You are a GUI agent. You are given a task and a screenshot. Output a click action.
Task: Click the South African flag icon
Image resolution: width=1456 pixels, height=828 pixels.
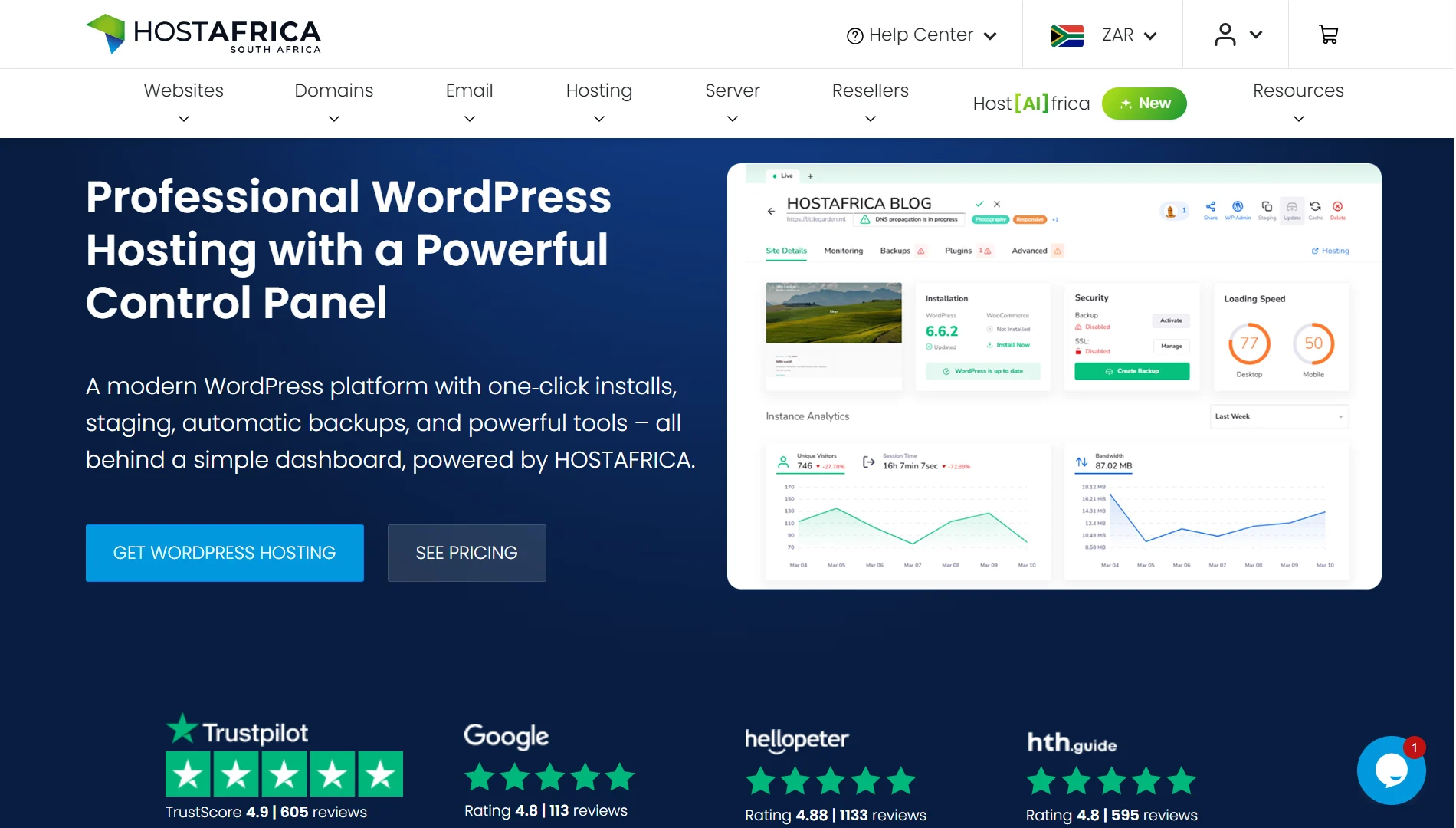1067,35
